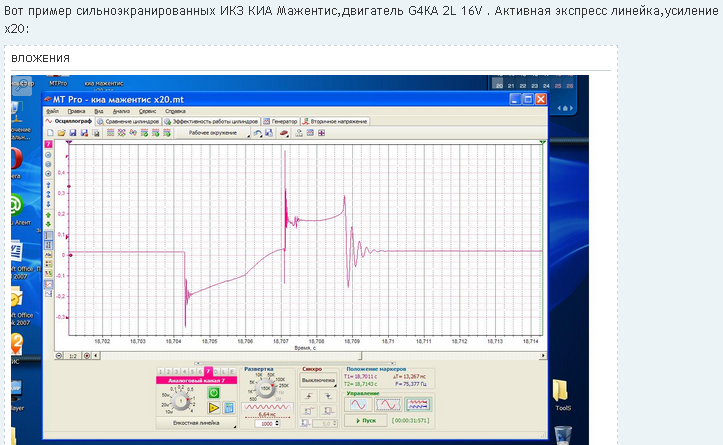
Task: Switch to the Вторичное напряжение tab
Action: pyautogui.click(x=335, y=121)
